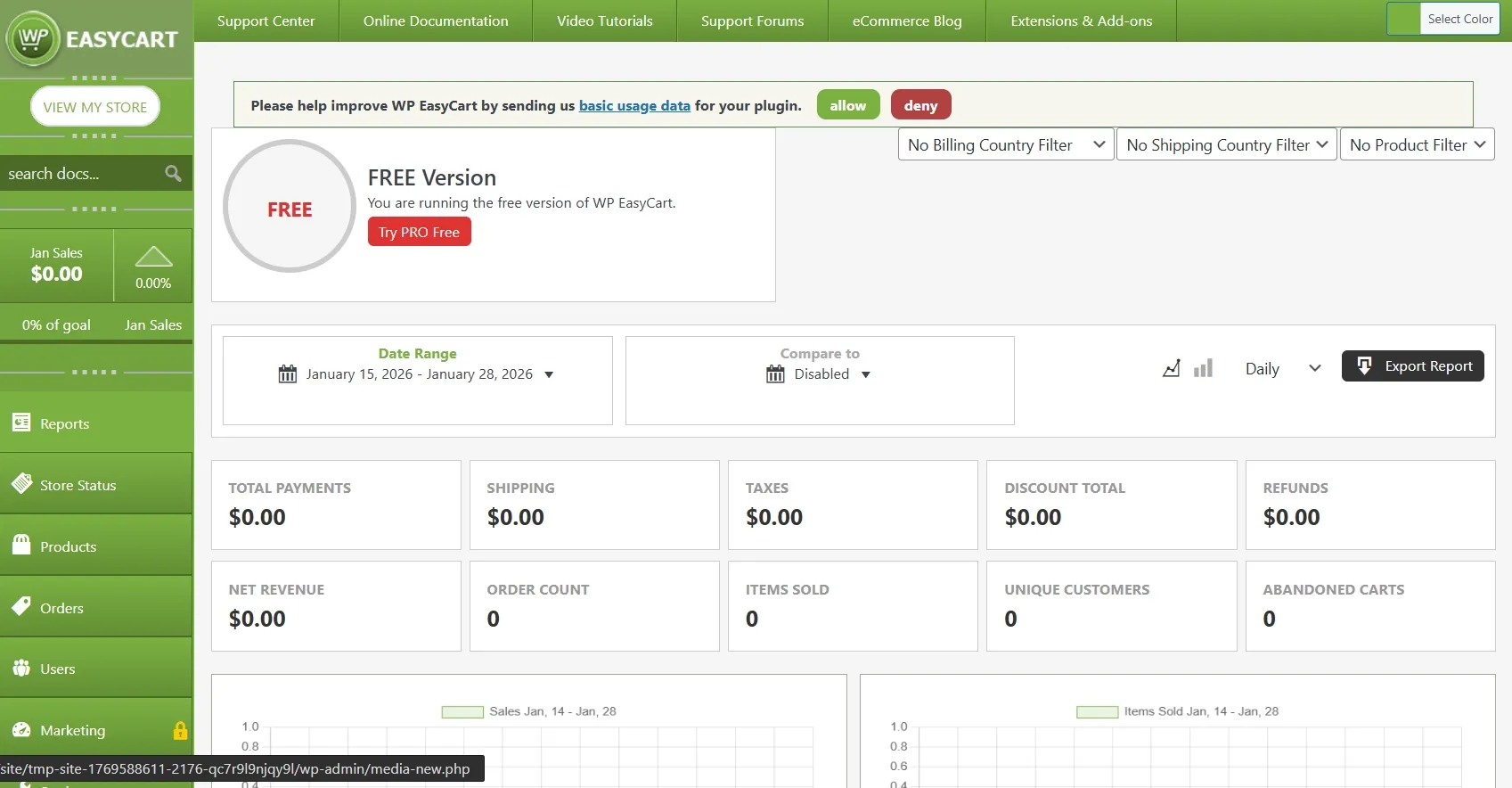
Task: Open eCommerce Blog menu item
Action: (907, 21)
